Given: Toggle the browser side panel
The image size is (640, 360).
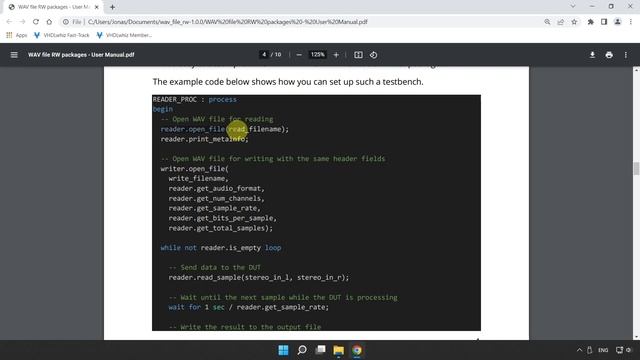Looking at the screenshot, I should tap(604, 22).
